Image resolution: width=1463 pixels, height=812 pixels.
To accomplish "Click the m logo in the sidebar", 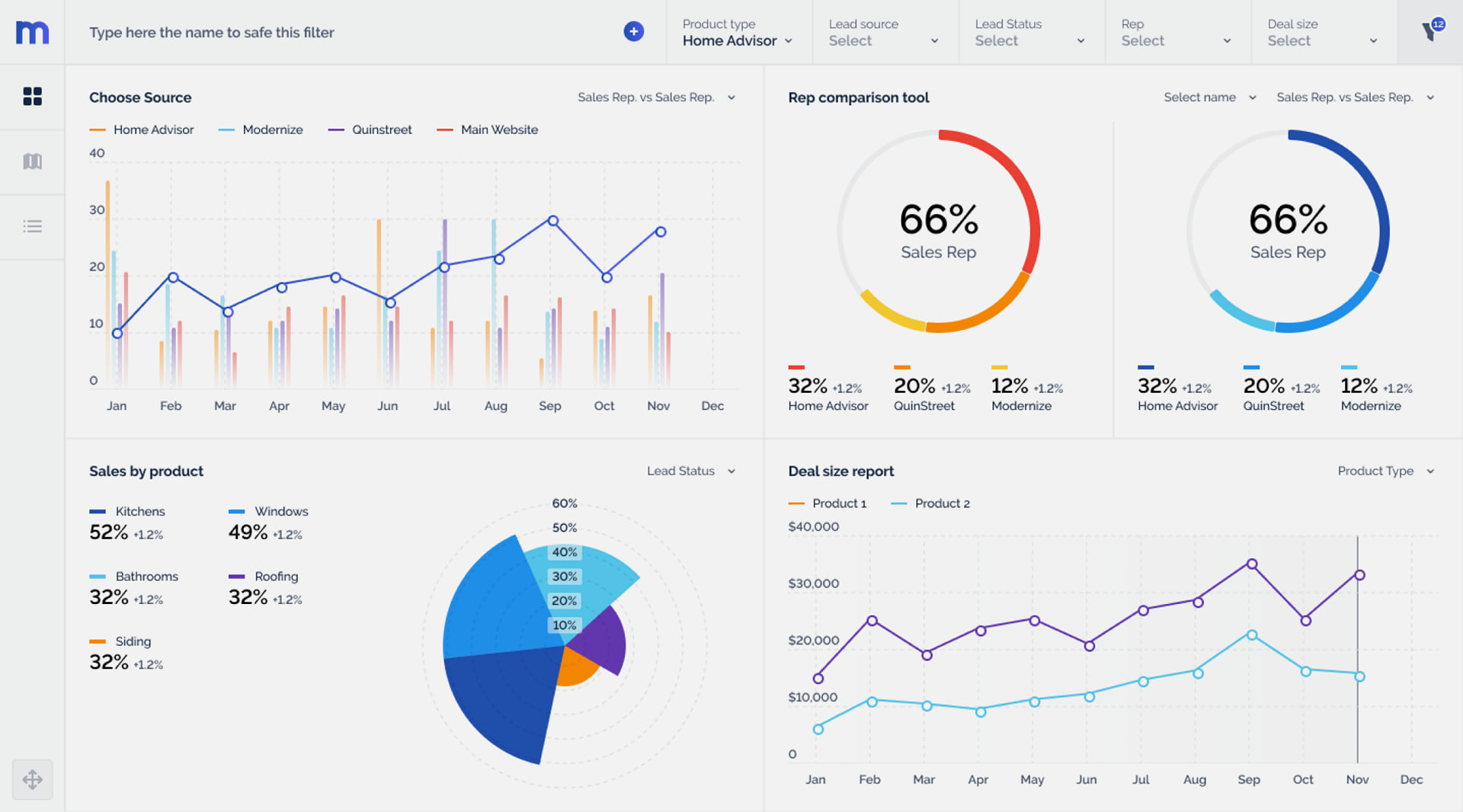I will (32, 32).
